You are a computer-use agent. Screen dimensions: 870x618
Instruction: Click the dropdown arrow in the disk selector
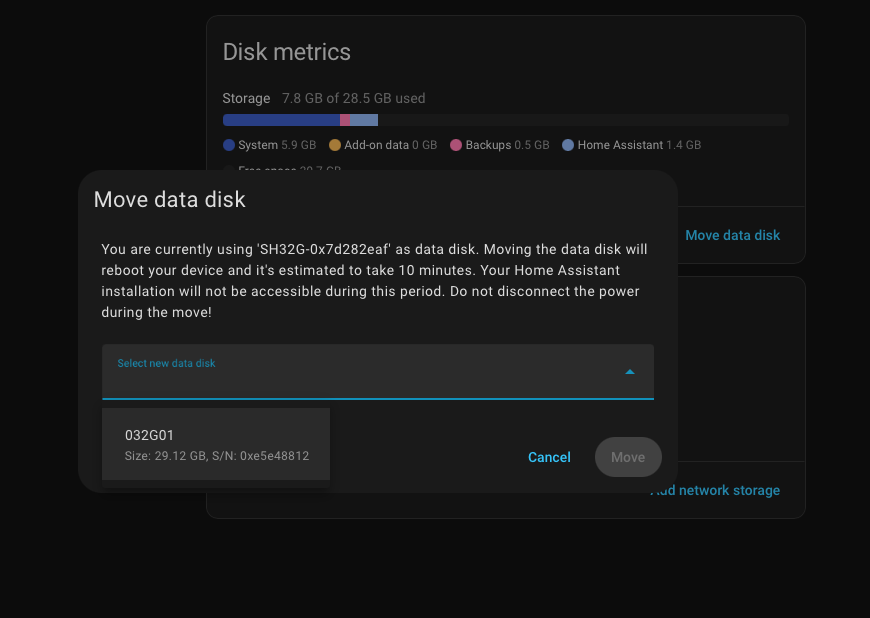point(630,372)
